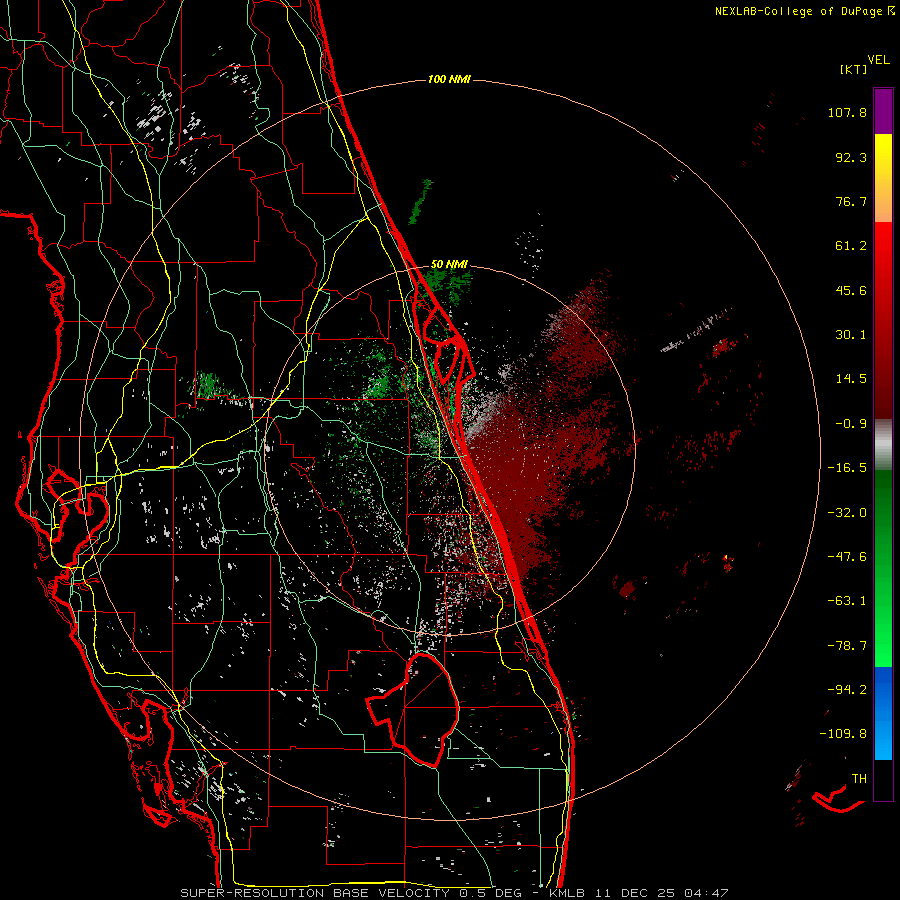Click the -109.8 velocity scale value
This screenshot has width=900, height=900.
point(843,734)
